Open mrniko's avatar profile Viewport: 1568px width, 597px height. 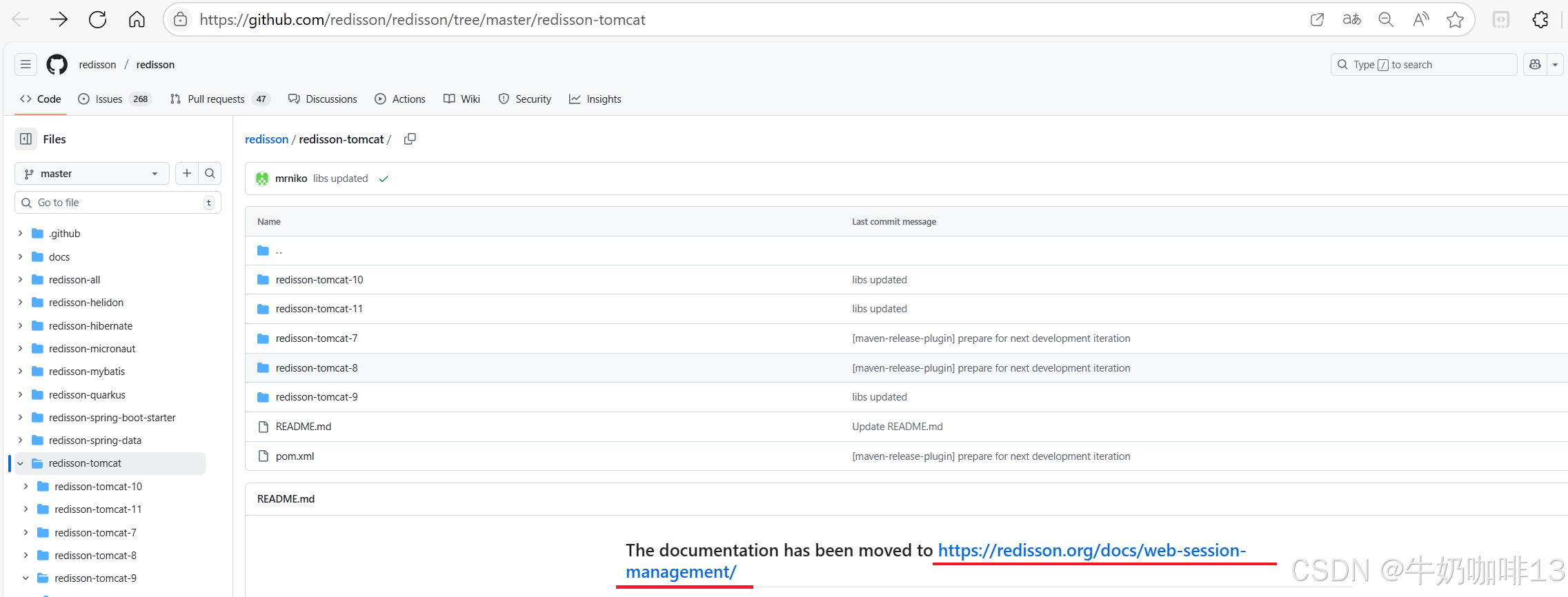(262, 179)
